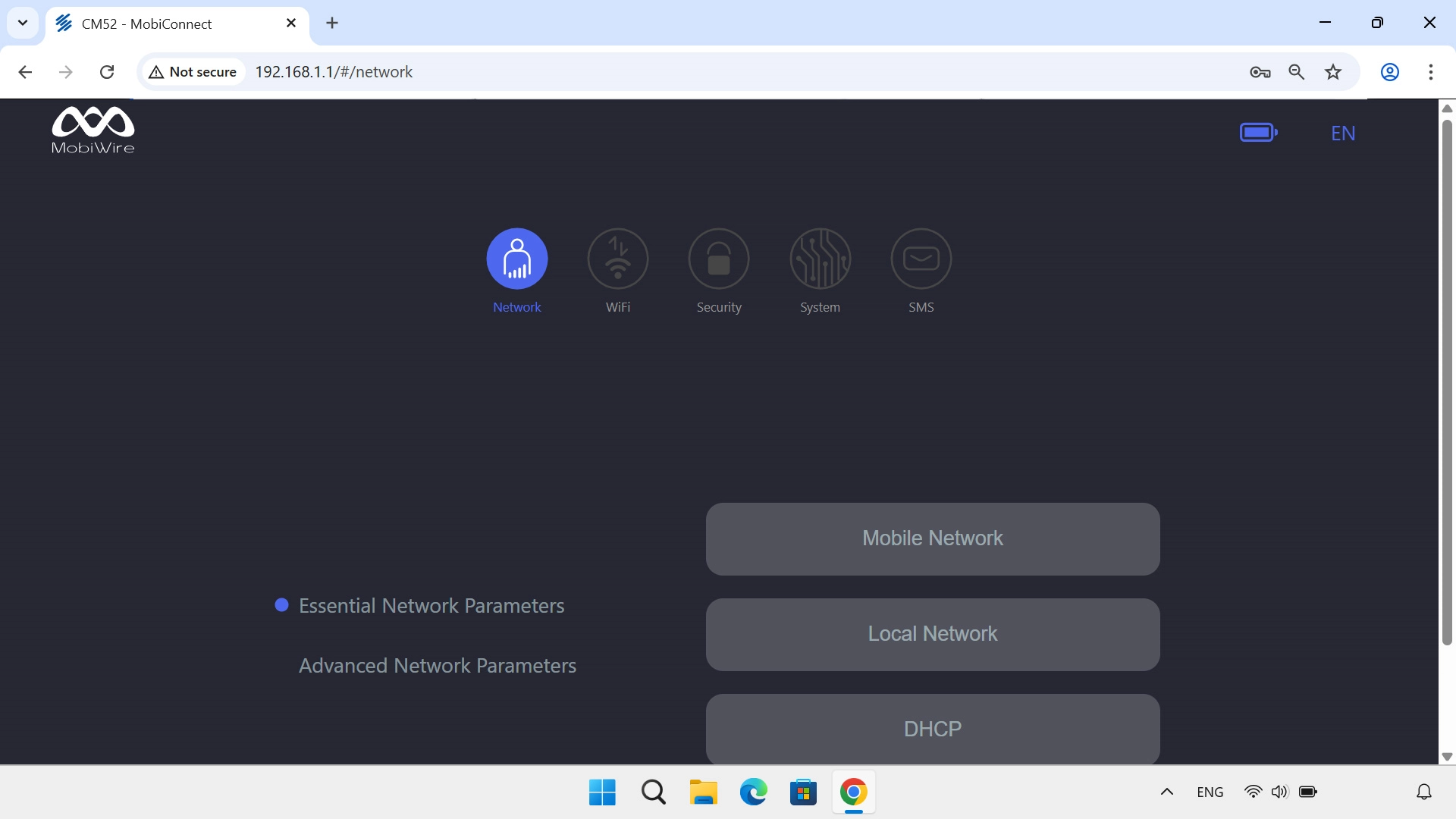Open DHCP configuration
The height and width of the screenshot is (819, 1456).
click(x=932, y=729)
